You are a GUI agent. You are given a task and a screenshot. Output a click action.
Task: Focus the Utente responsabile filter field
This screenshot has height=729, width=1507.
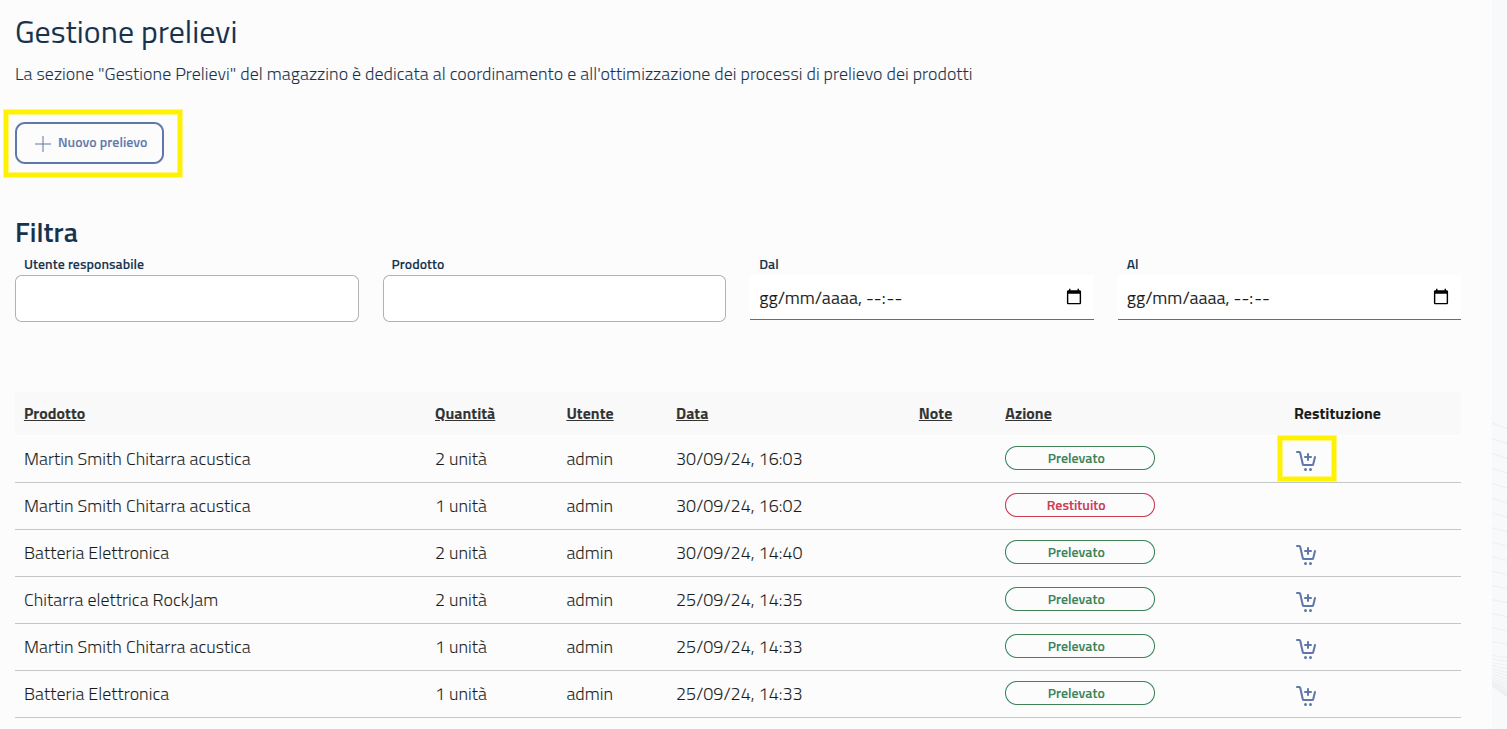tap(187, 298)
